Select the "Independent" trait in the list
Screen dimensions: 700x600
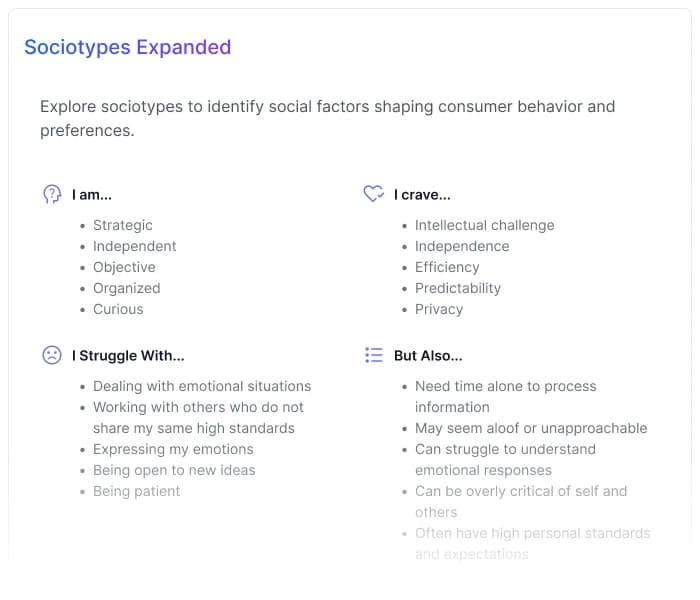[135, 246]
